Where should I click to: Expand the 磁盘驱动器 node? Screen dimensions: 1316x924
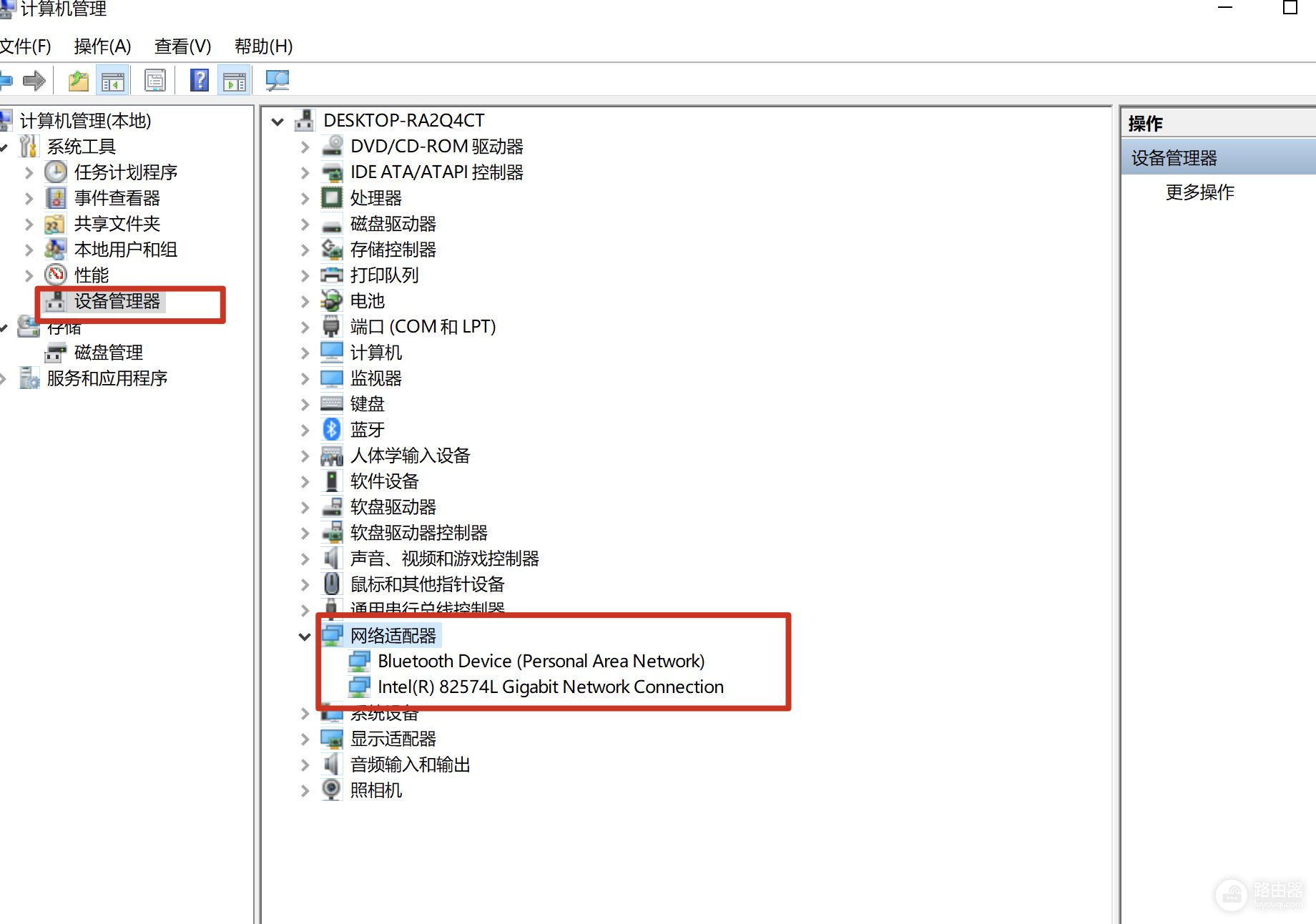[x=305, y=224]
